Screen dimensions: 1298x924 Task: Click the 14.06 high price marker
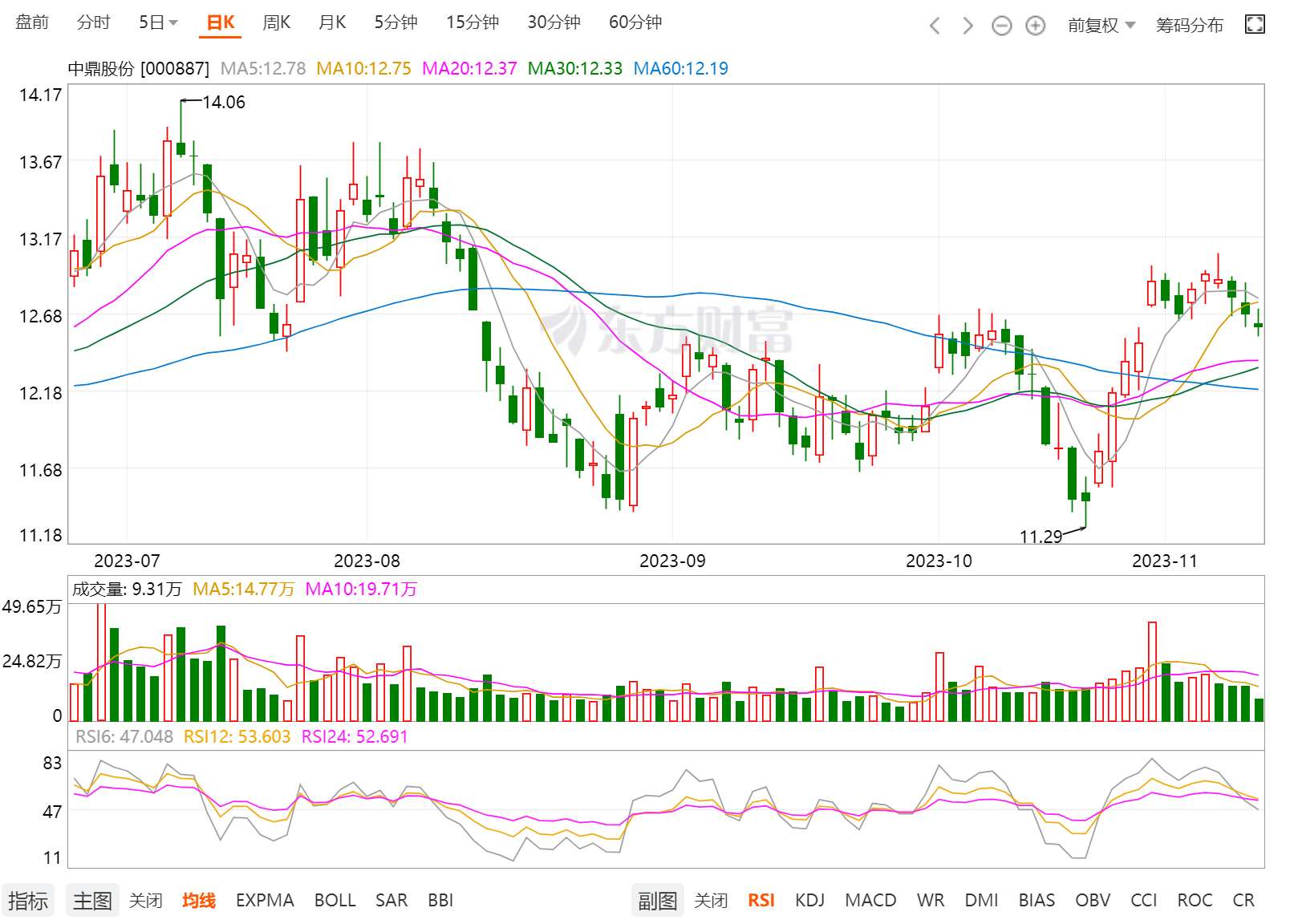click(223, 102)
